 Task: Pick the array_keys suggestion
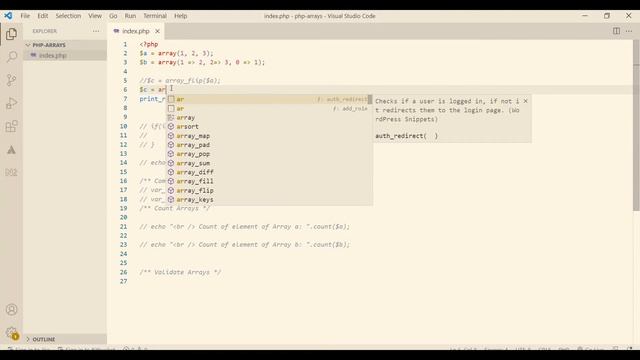click(x=268, y=200)
